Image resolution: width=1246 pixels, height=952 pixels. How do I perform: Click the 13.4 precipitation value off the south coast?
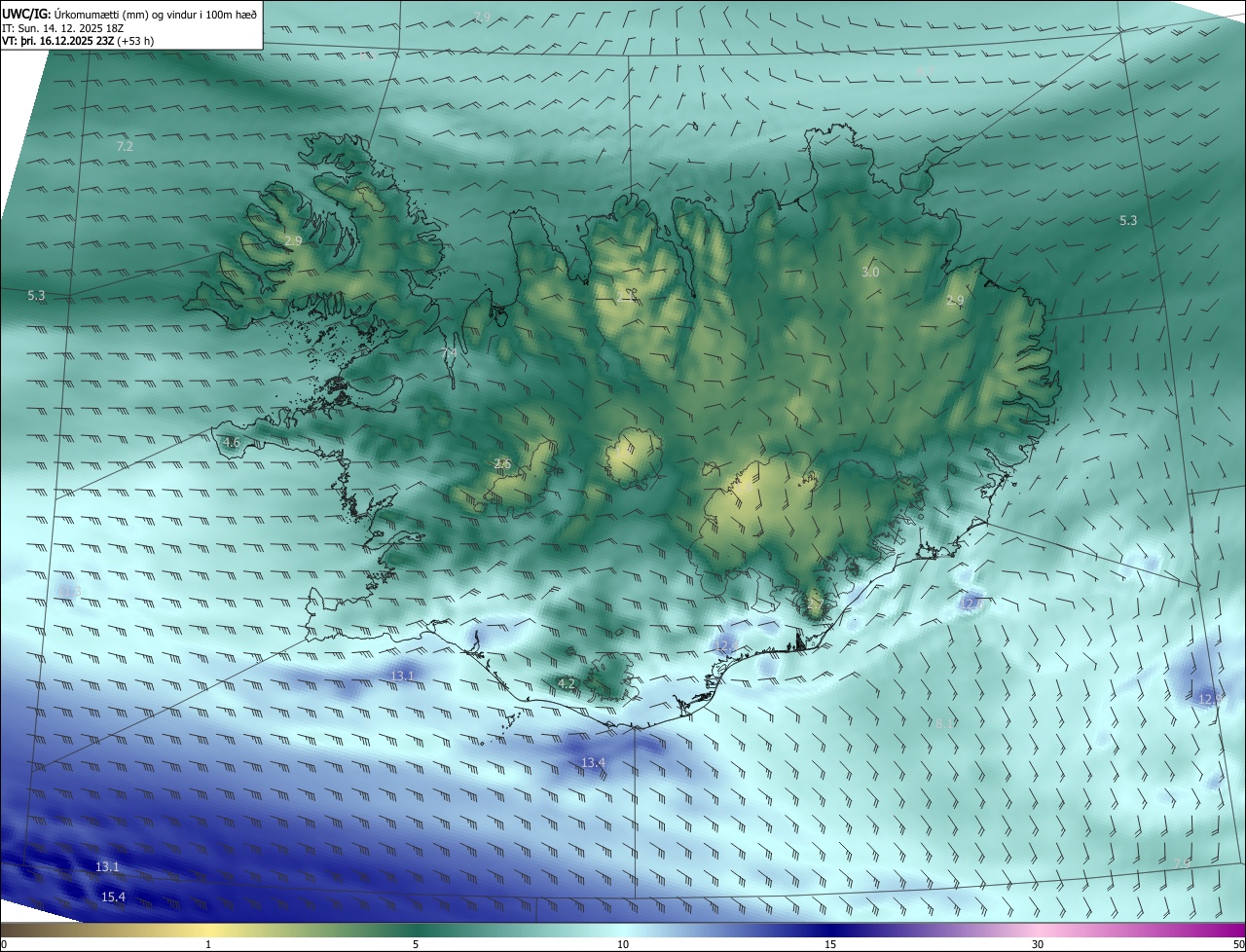(593, 762)
